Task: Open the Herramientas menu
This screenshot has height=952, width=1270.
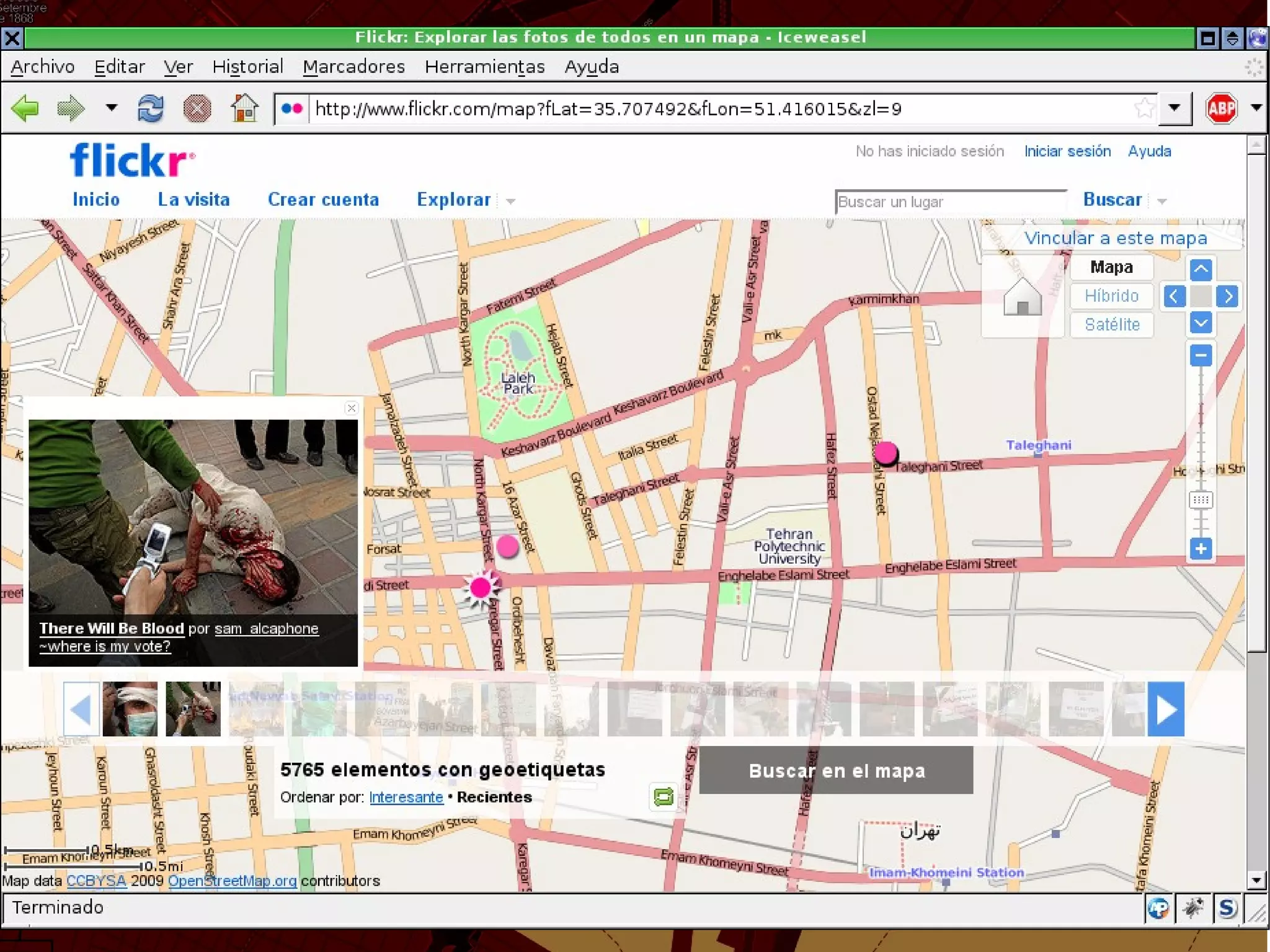Action: click(x=484, y=66)
